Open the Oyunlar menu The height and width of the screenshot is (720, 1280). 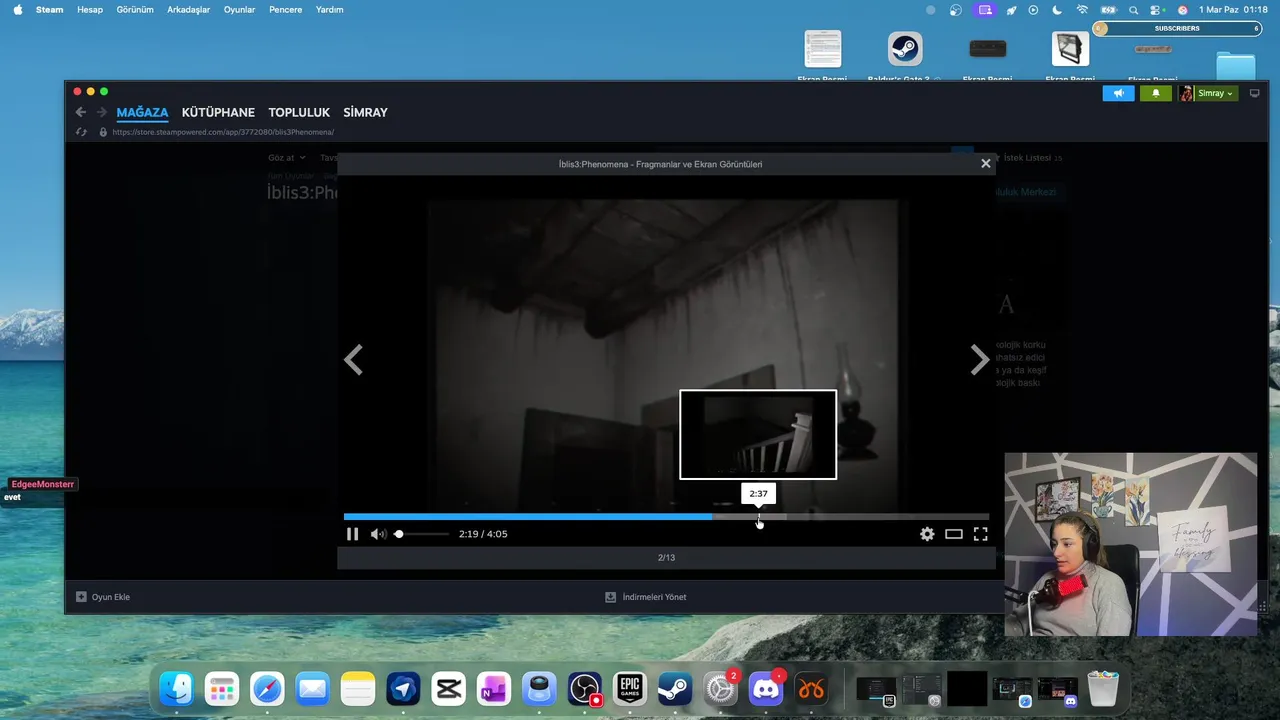point(240,10)
